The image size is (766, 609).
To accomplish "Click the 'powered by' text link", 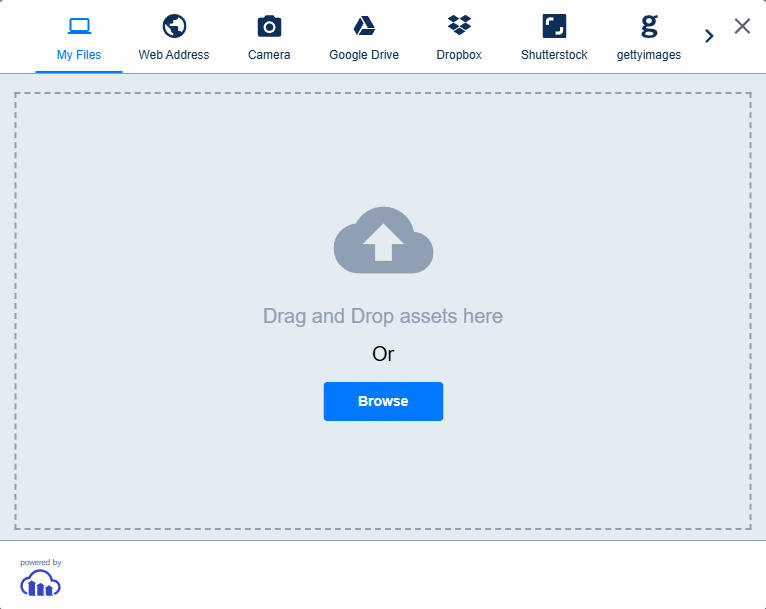I will click(x=41, y=562).
